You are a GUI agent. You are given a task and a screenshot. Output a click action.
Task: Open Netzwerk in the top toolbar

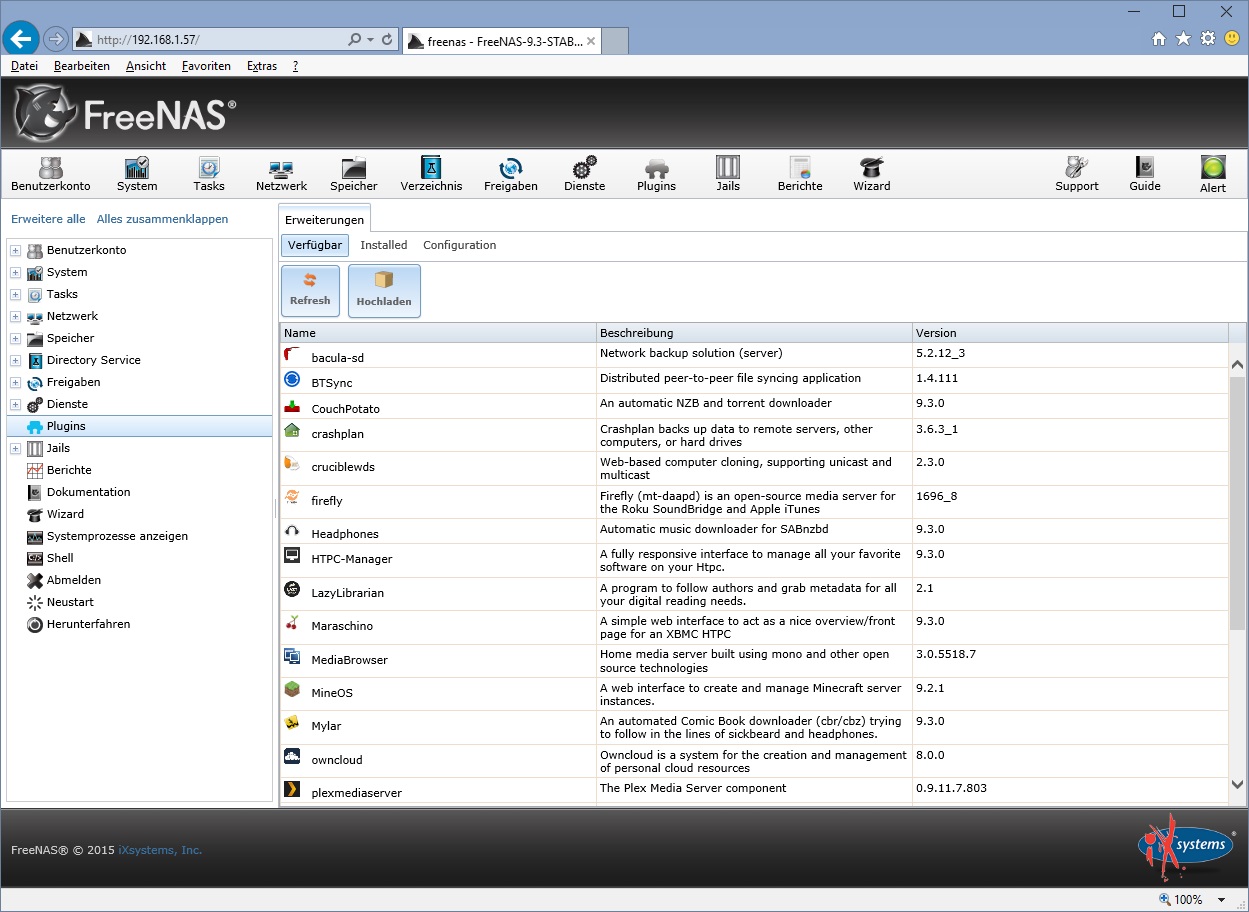pyautogui.click(x=281, y=173)
